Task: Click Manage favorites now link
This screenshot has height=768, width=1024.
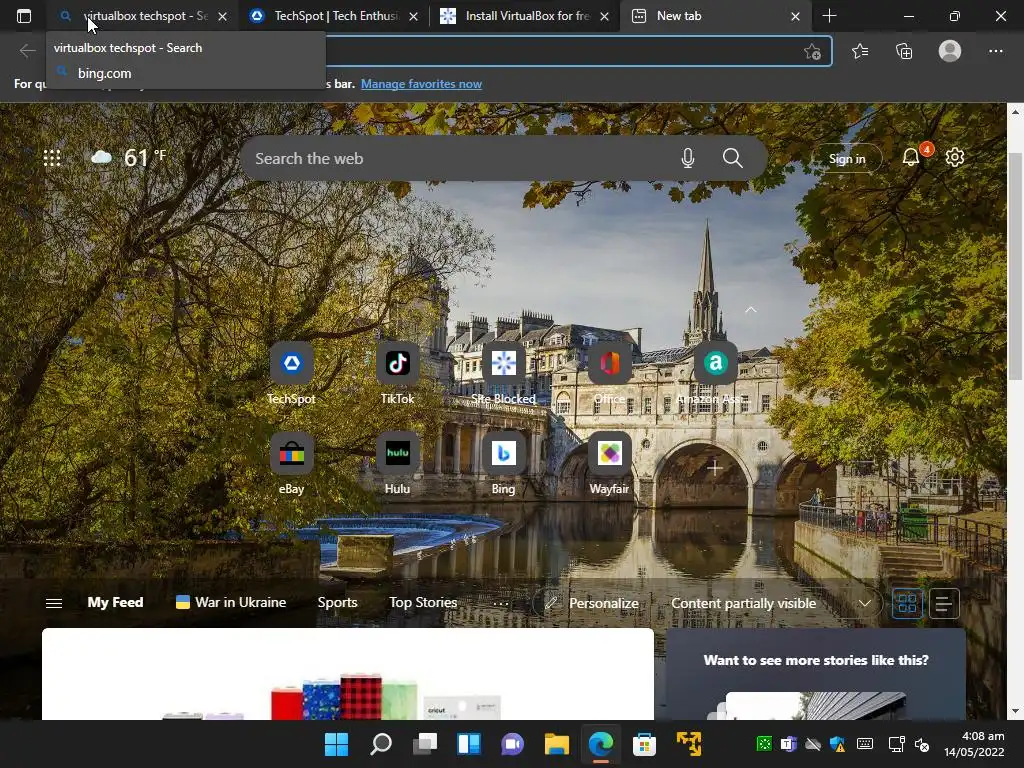Action: 421,84
